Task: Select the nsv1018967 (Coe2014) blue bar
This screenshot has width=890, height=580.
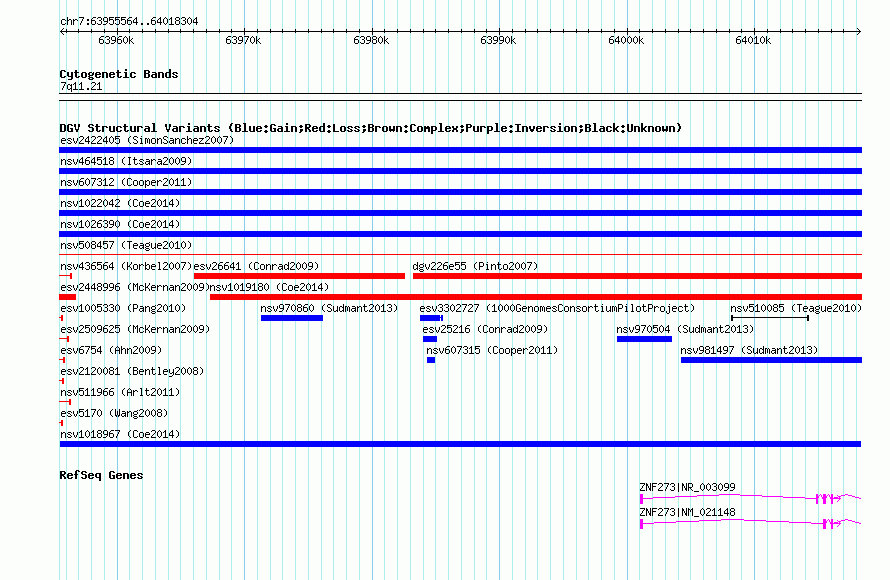Action: coord(460,444)
